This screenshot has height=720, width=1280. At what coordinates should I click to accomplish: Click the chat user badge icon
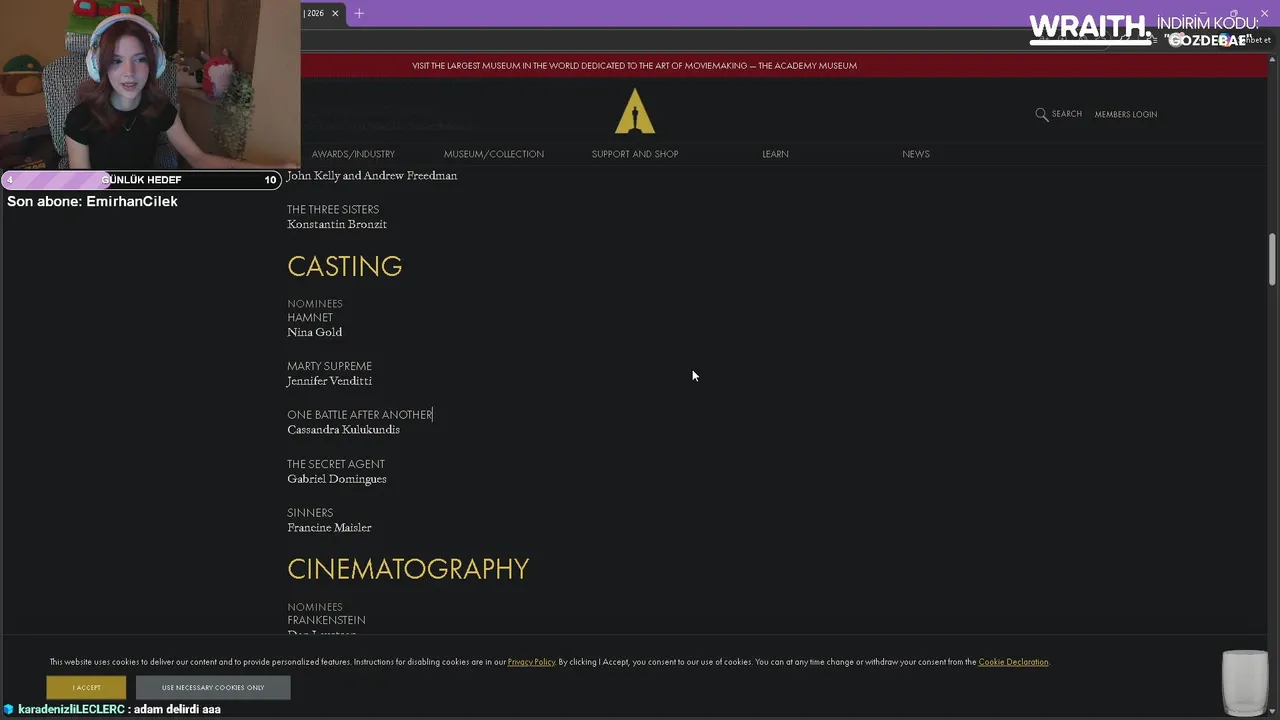pyautogui.click(x=9, y=709)
